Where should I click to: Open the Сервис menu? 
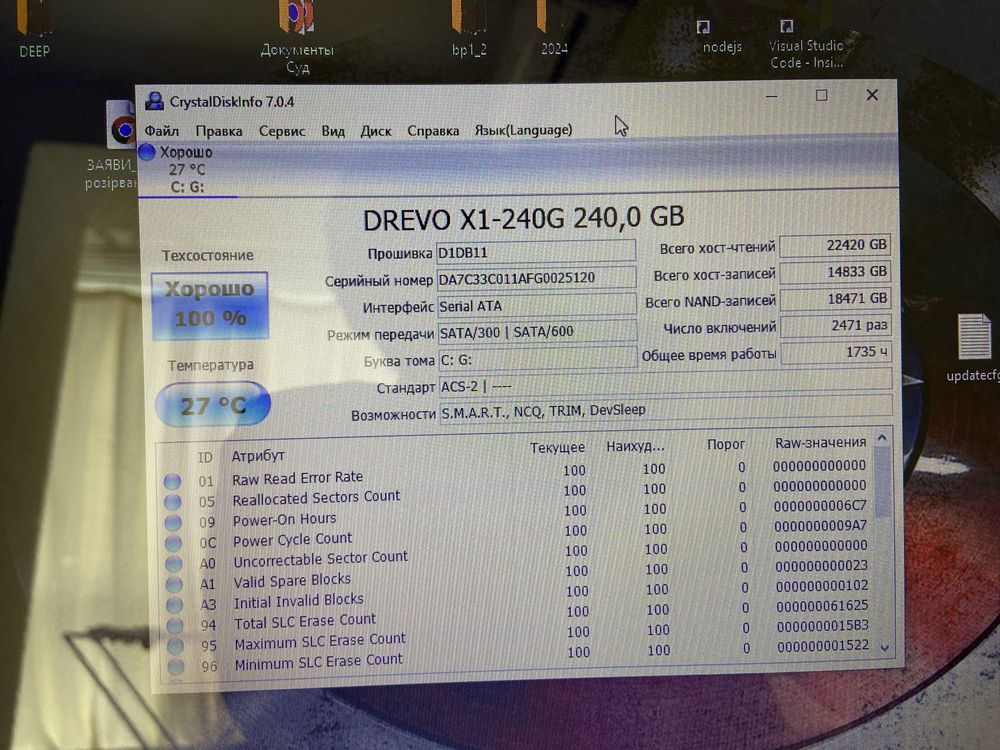[x=282, y=131]
